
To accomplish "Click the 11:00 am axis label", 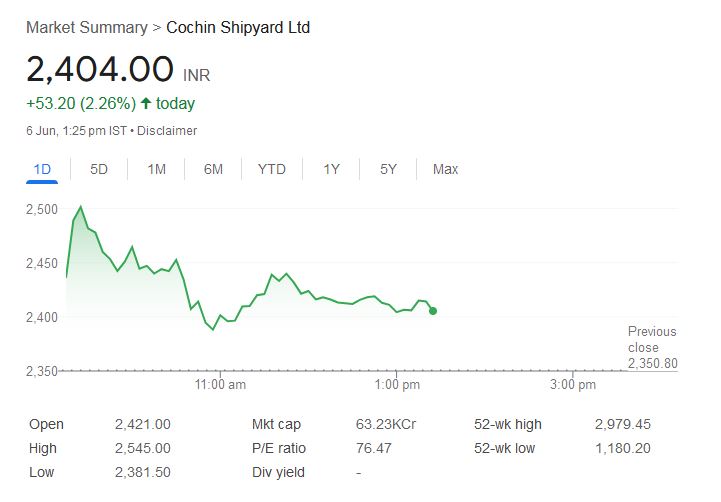I will pyautogui.click(x=221, y=384).
